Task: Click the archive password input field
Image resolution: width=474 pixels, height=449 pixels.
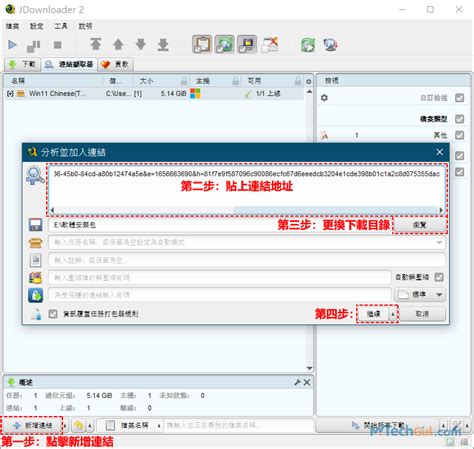Action: 219,277
